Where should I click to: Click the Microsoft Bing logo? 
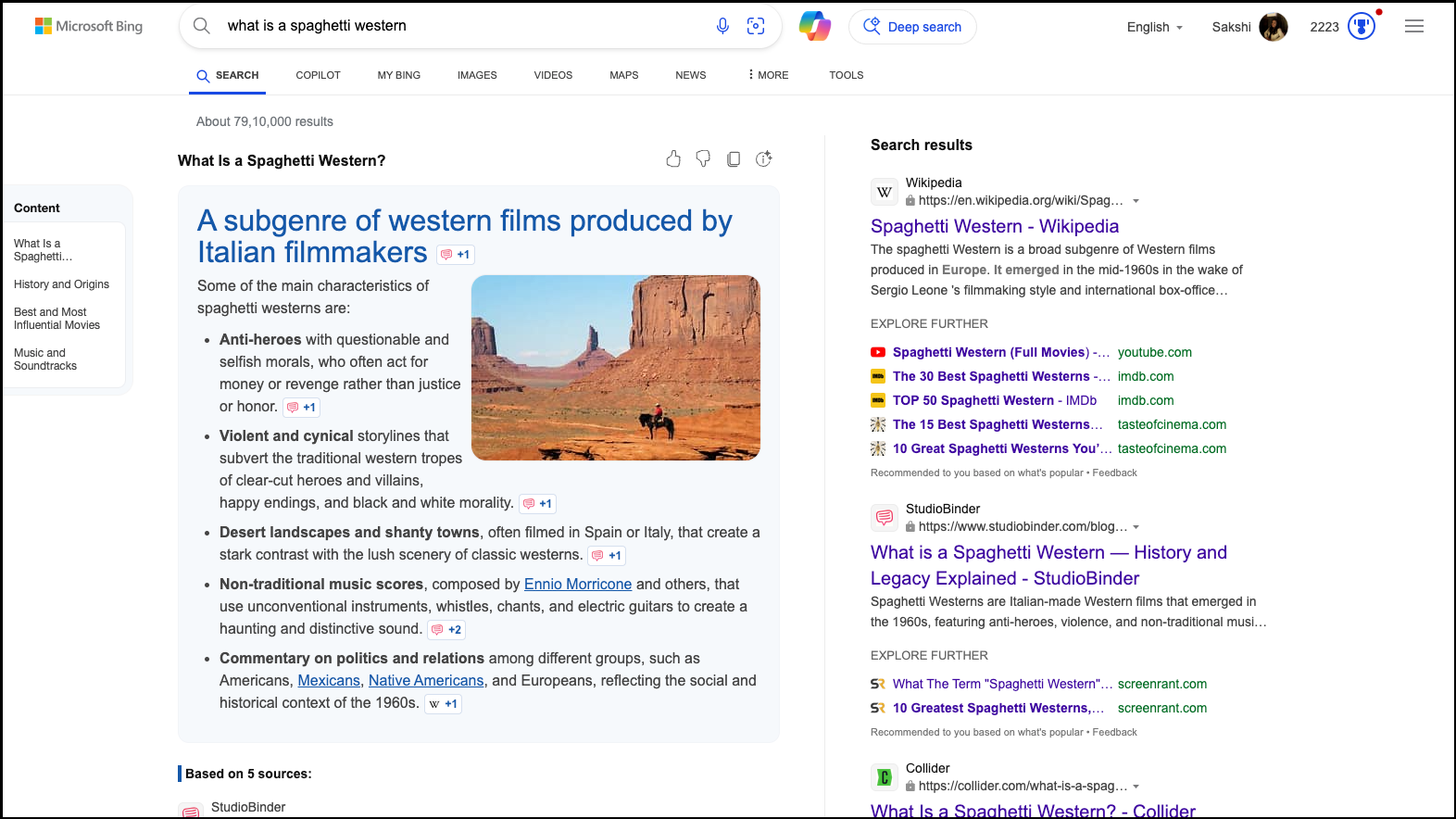click(x=89, y=26)
